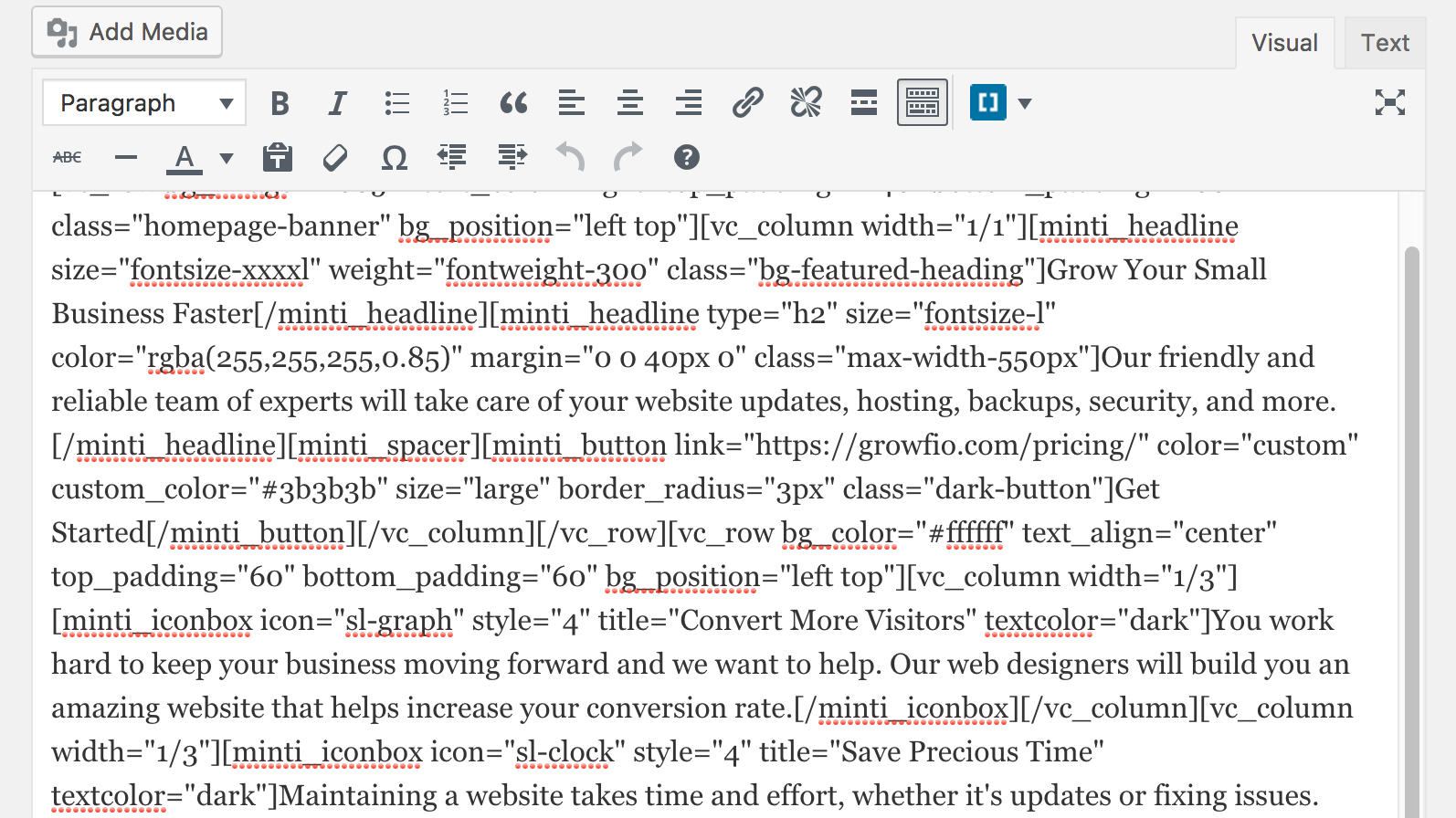
Task: Click the text 'Save Precious Time'
Action: [966, 752]
